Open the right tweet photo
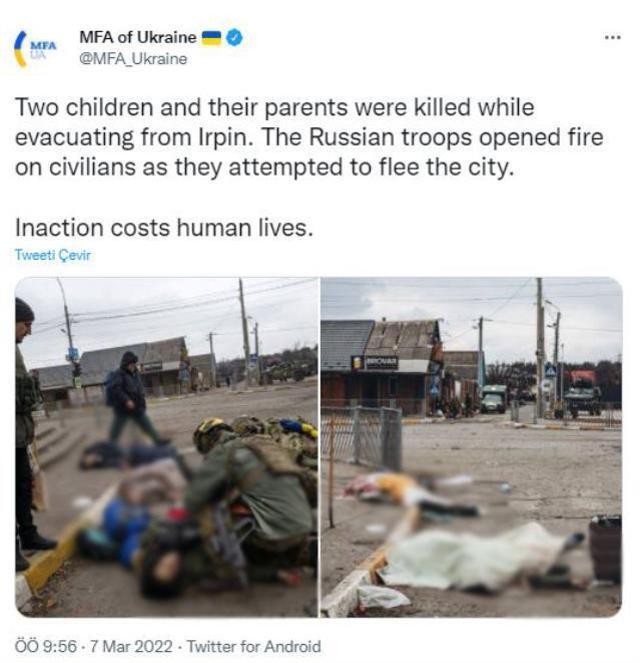The width and height of the screenshot is (640, 663). tap(471, 447)
